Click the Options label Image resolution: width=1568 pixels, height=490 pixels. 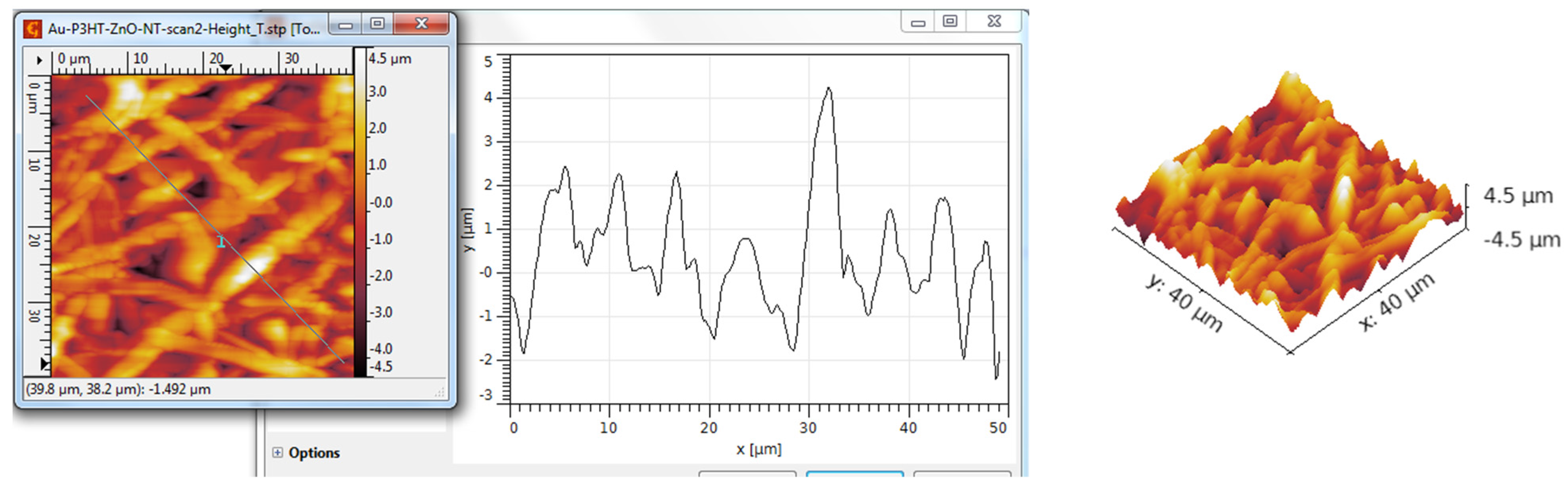pos(314,453)
